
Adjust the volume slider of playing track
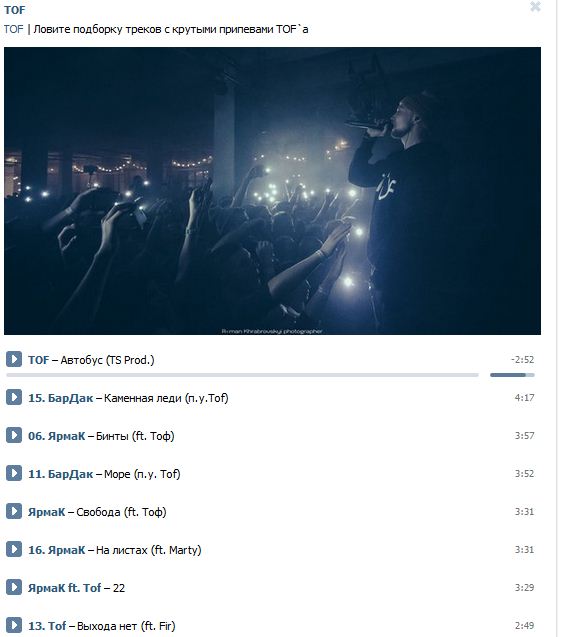[x=512, y=375]
